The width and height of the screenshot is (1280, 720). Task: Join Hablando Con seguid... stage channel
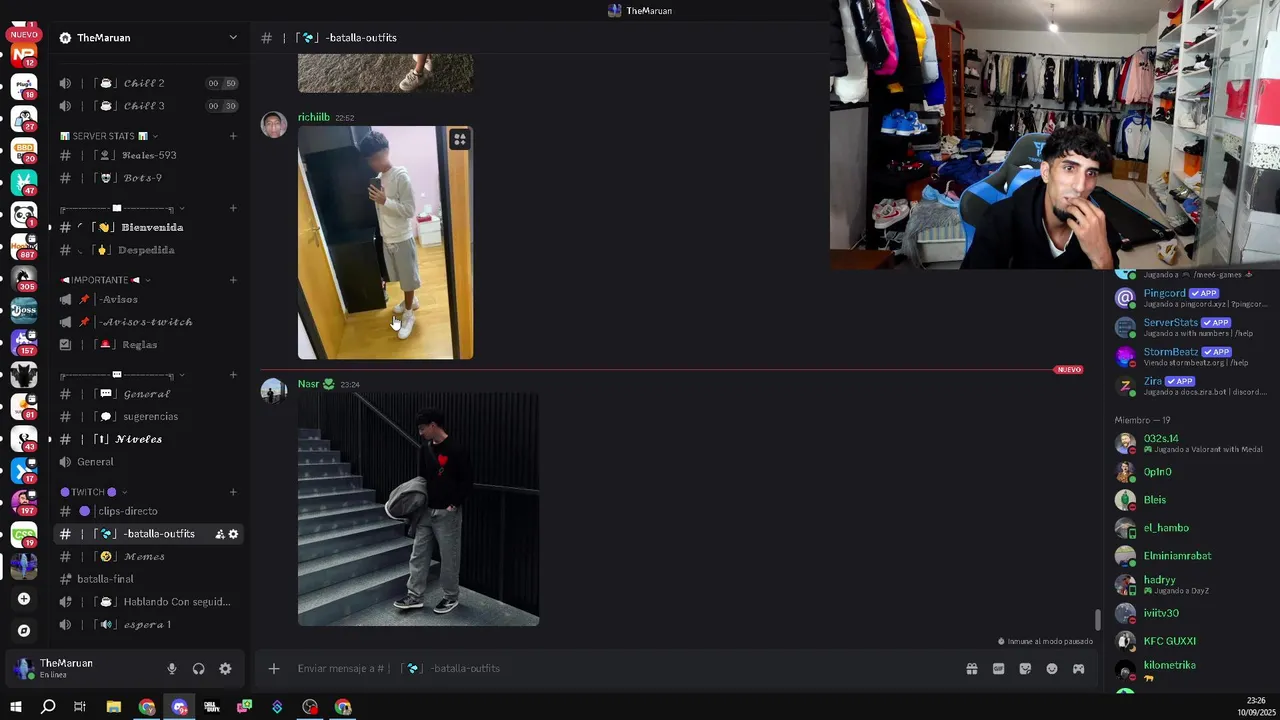(148, 602)
